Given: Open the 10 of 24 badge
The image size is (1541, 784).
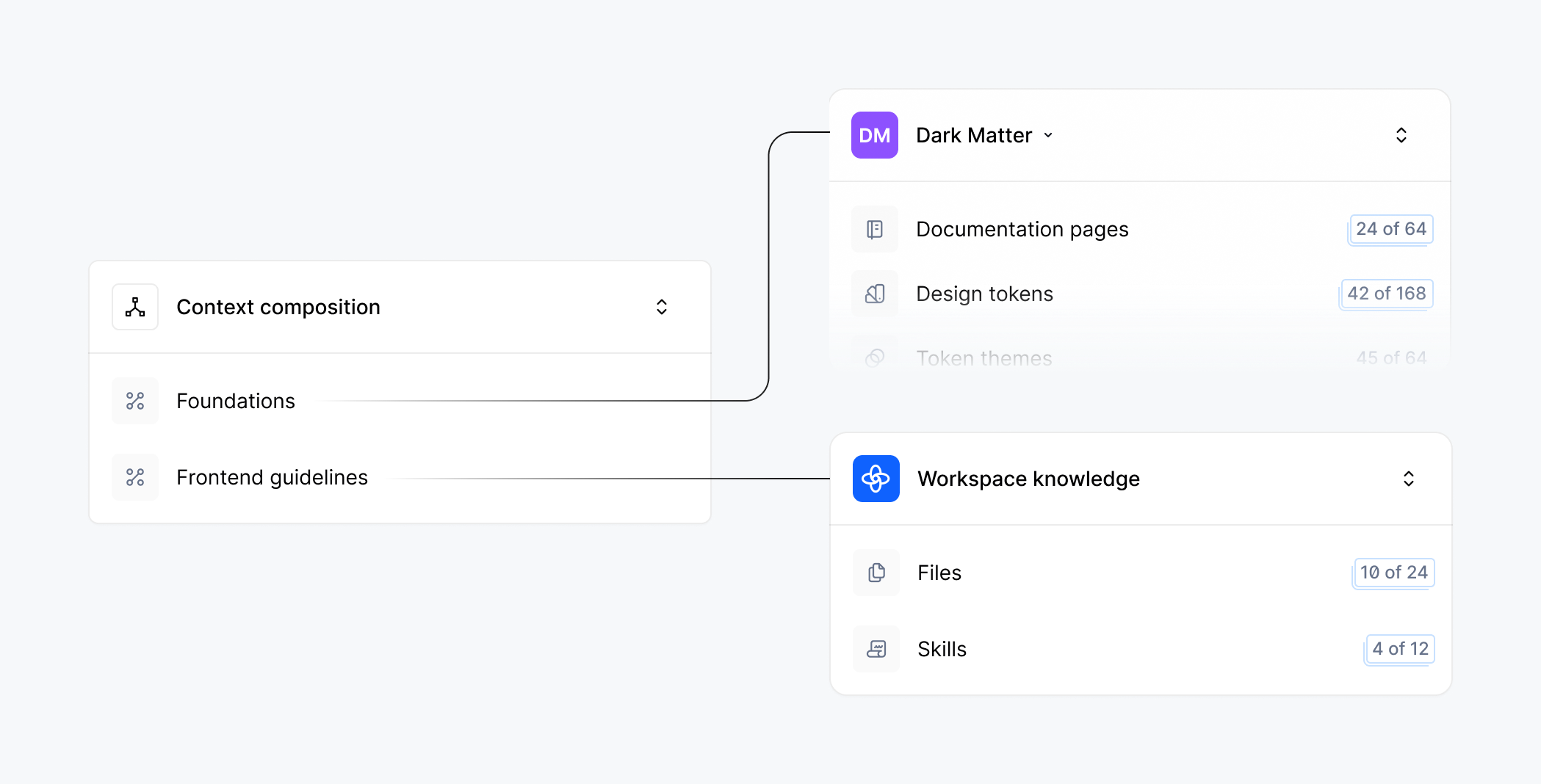Looking at the screenshot, I should 1394,573.
